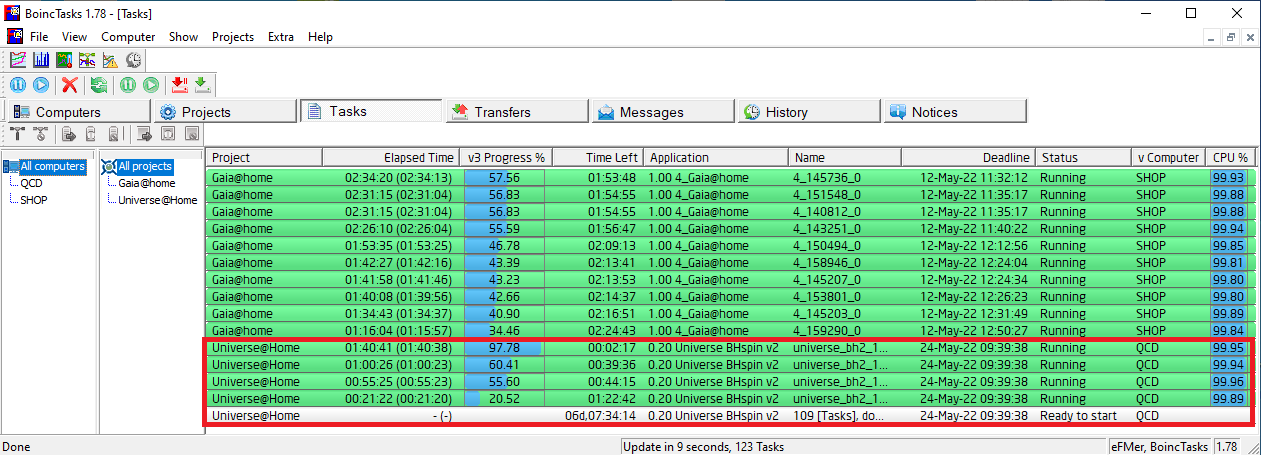Update project with green refresh arrows icon
Screen dimensions: 1261x455
98,86
